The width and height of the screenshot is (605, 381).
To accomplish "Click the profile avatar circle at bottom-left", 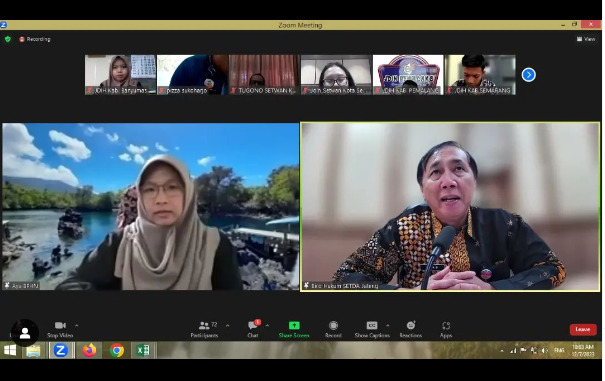I will point(25,333).
